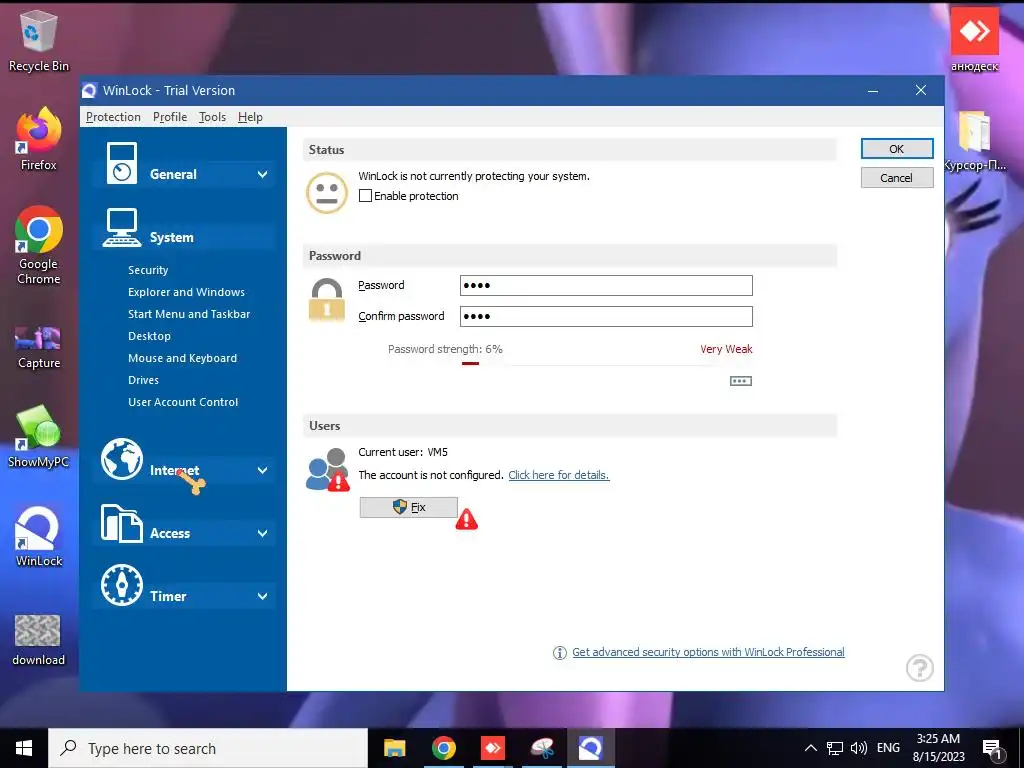Image resolution: width=1024 pixels, height=768 pixels.
Task: Select Desktop under System
Action: (150, 336)
